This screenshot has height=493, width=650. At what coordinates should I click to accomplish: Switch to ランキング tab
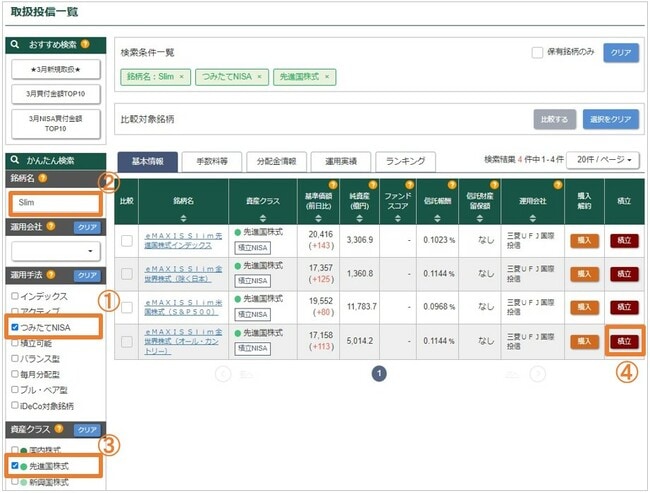[x=405, y=162]
